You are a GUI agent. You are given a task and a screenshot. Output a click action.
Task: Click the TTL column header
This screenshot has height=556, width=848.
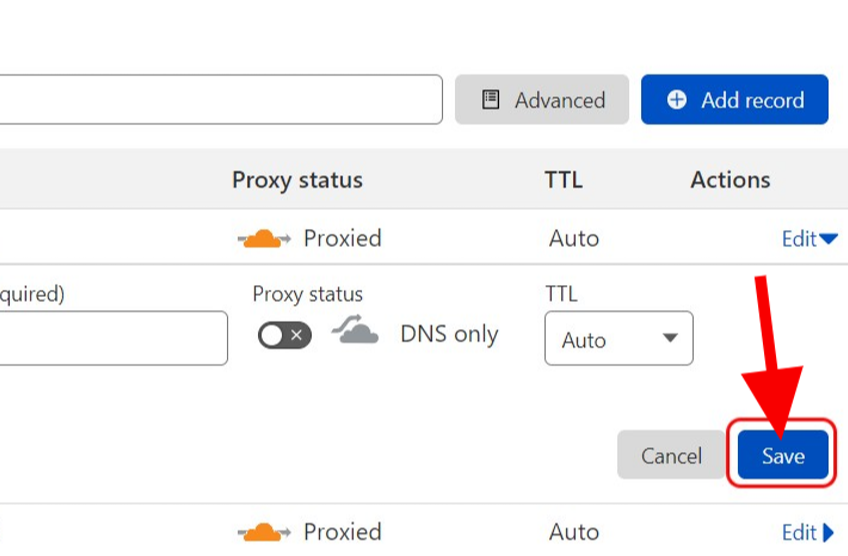click(x=563, y=180)
